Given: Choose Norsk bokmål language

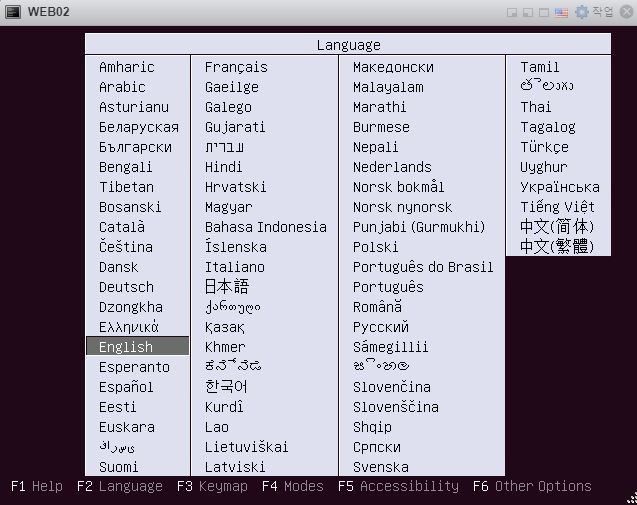Looking at the screenshot, I should [399, 187].
